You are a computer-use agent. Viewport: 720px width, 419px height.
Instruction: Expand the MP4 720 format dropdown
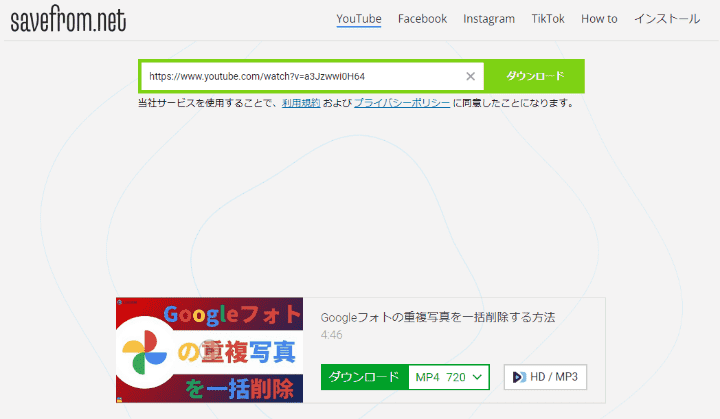pyautogui.click(x=449, y=377)
